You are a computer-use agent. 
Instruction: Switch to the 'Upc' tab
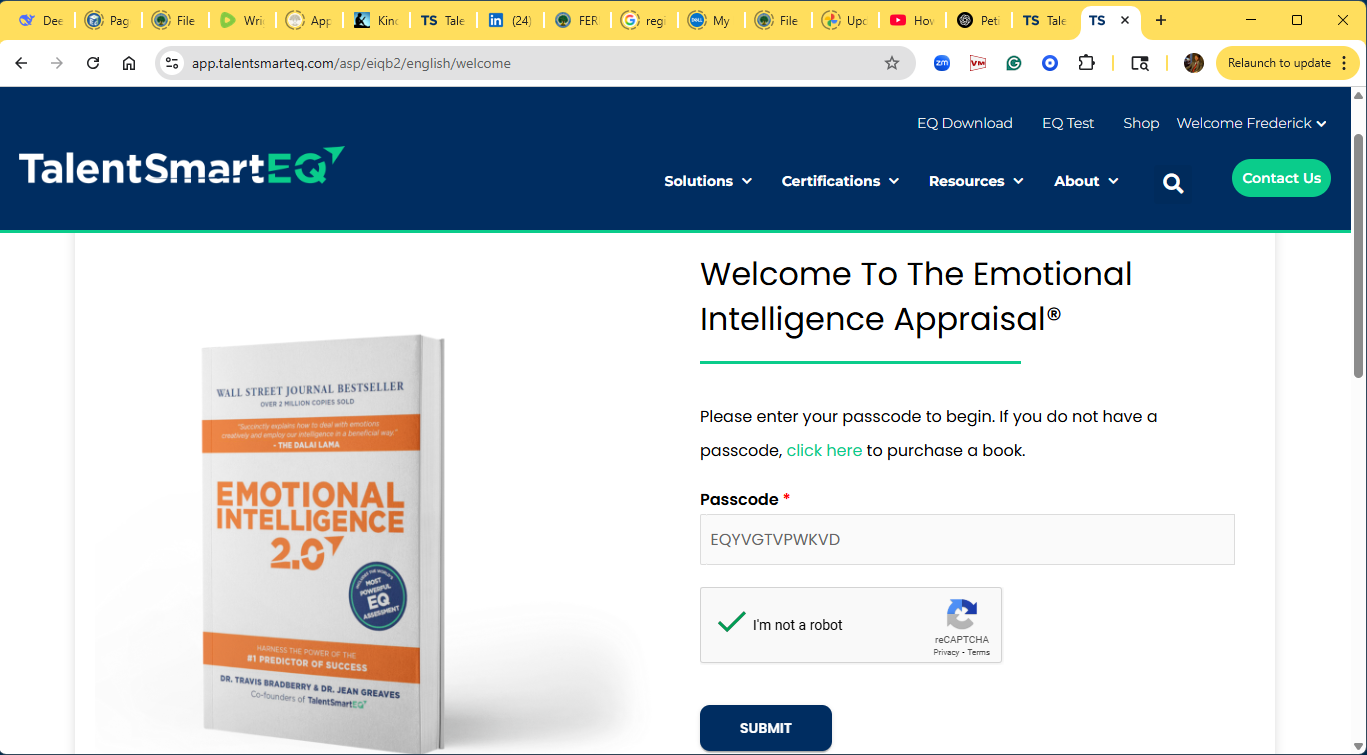[844, 20]
